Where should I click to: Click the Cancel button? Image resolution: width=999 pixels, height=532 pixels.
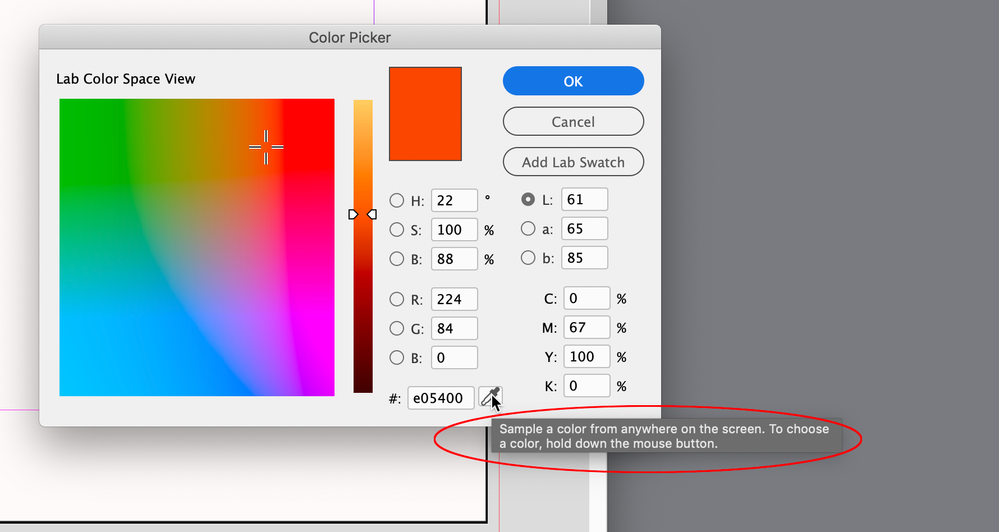coord(573,122)
